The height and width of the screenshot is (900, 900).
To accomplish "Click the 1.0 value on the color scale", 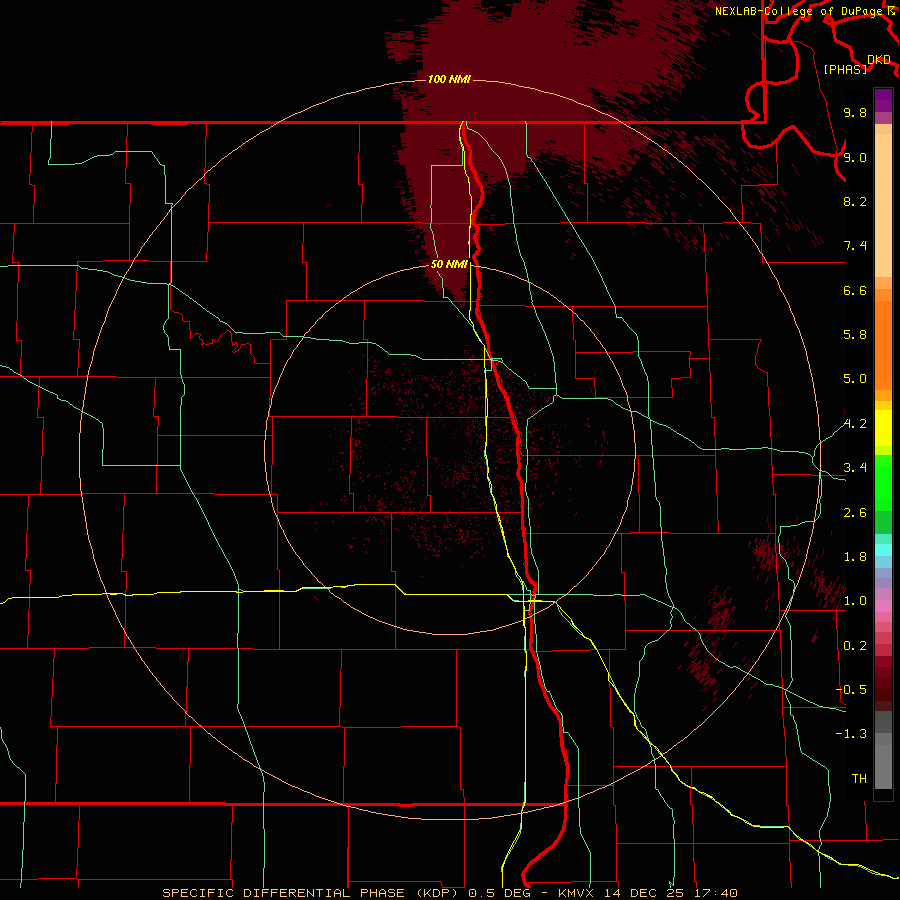I will tap(855, 601).
